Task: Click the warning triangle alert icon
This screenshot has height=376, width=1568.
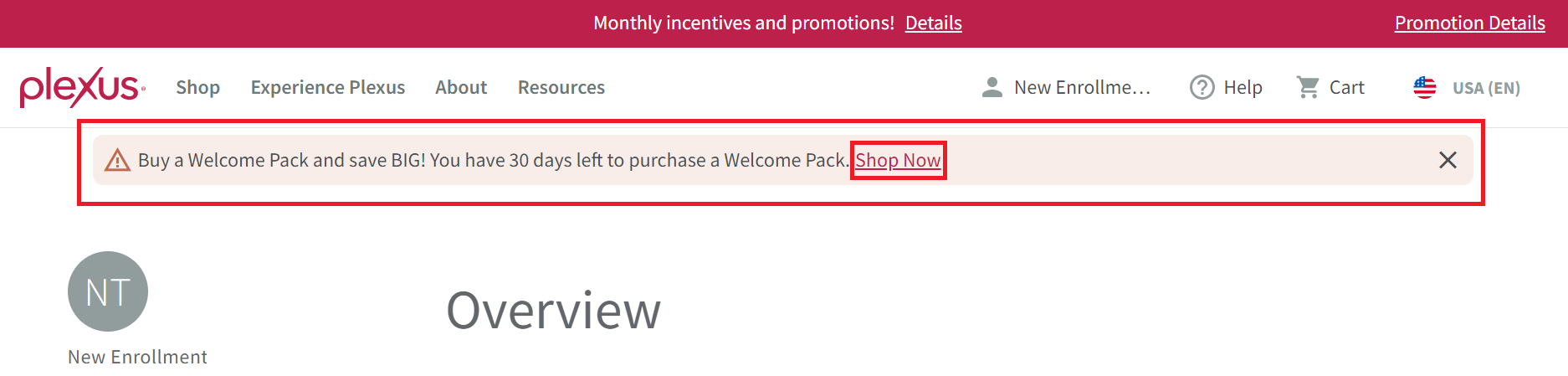Action: click(x=117, y=160)
